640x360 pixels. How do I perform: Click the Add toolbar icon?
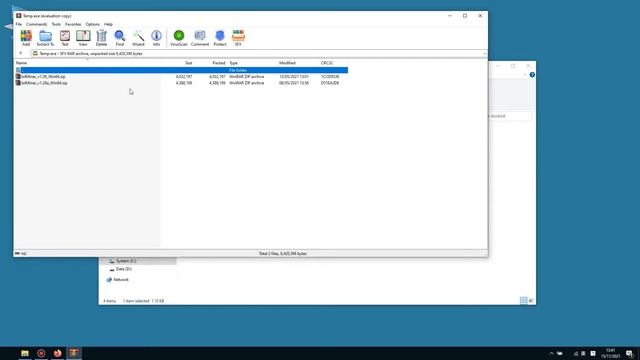pos(26,38)
